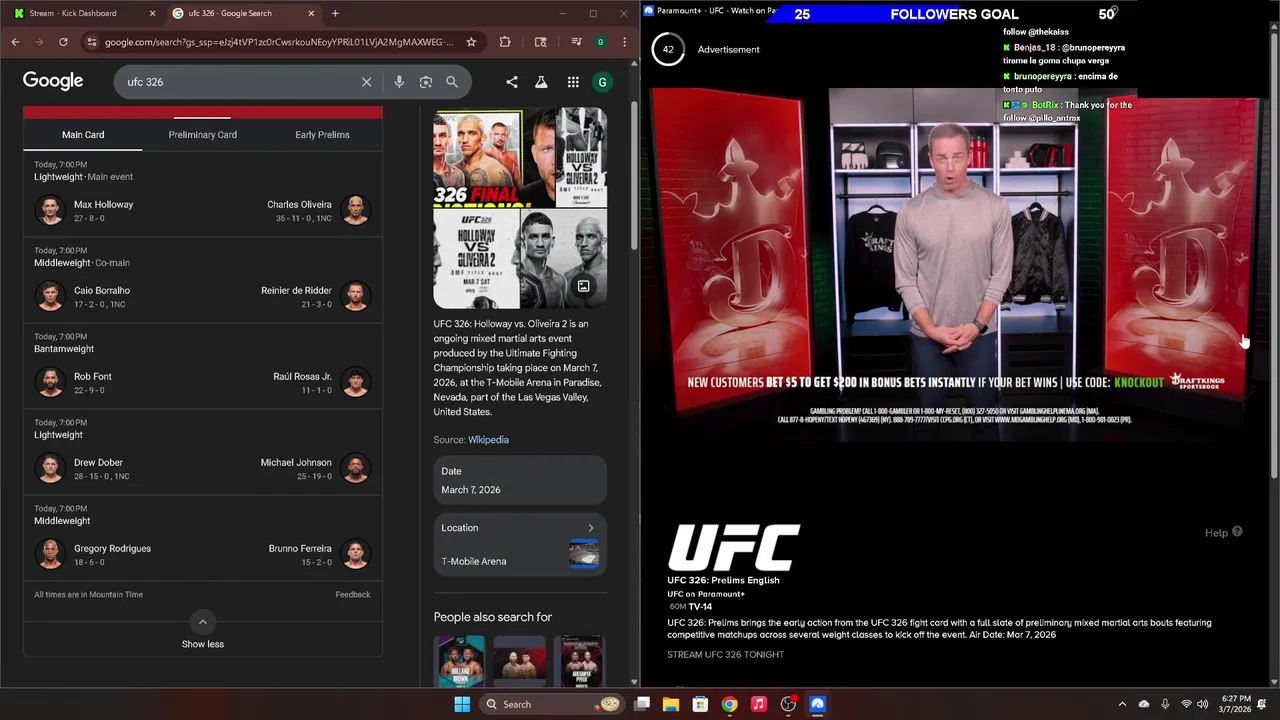1280x720 pixels.
Task: Open the Google account avatar on page
Action: click(602, 82)
